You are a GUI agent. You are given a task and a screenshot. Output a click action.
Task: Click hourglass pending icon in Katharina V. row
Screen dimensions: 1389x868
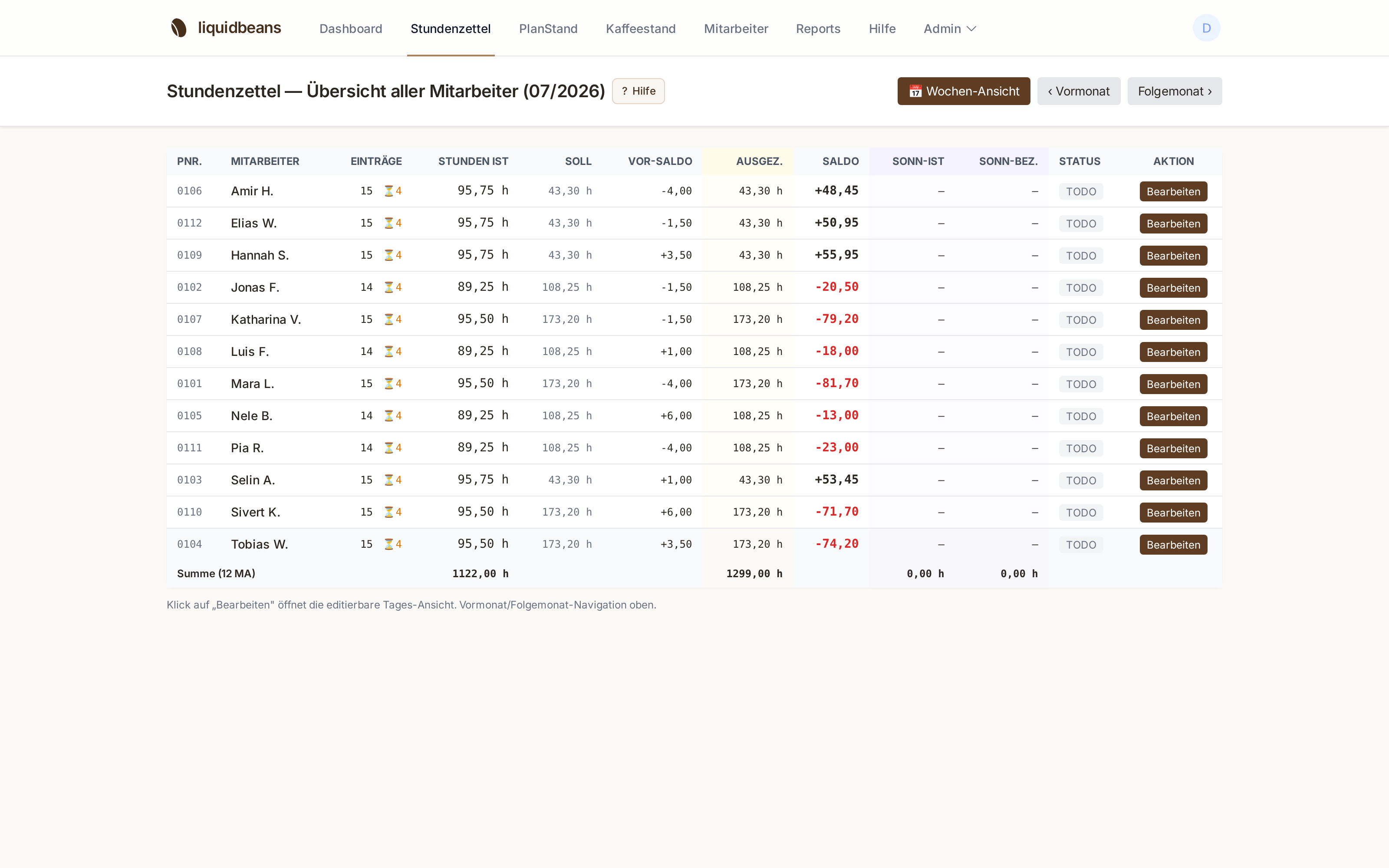tap(388, 319)
